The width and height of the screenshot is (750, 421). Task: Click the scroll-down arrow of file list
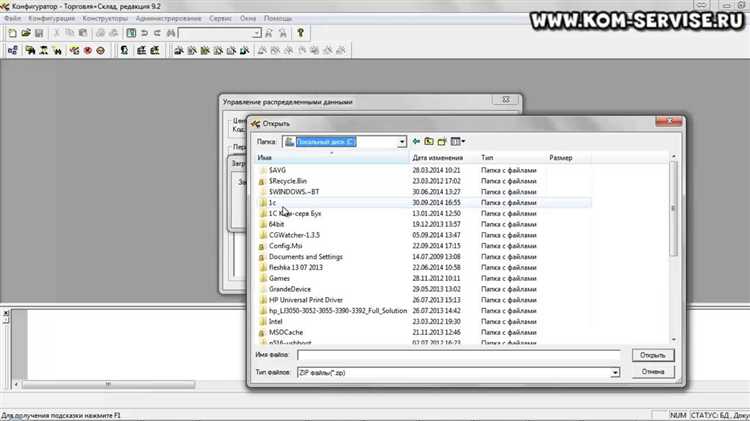tap(673, 339)
